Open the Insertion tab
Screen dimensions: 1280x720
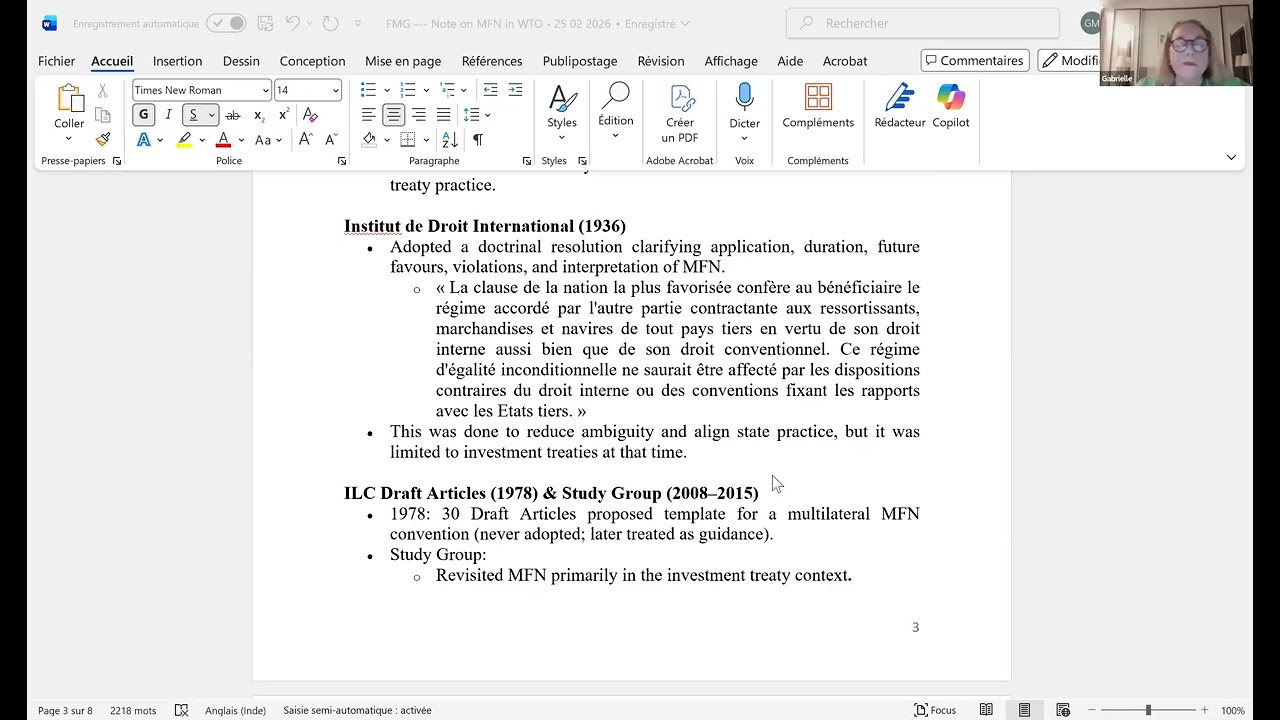pyautogui.click(x=177, y=61)
